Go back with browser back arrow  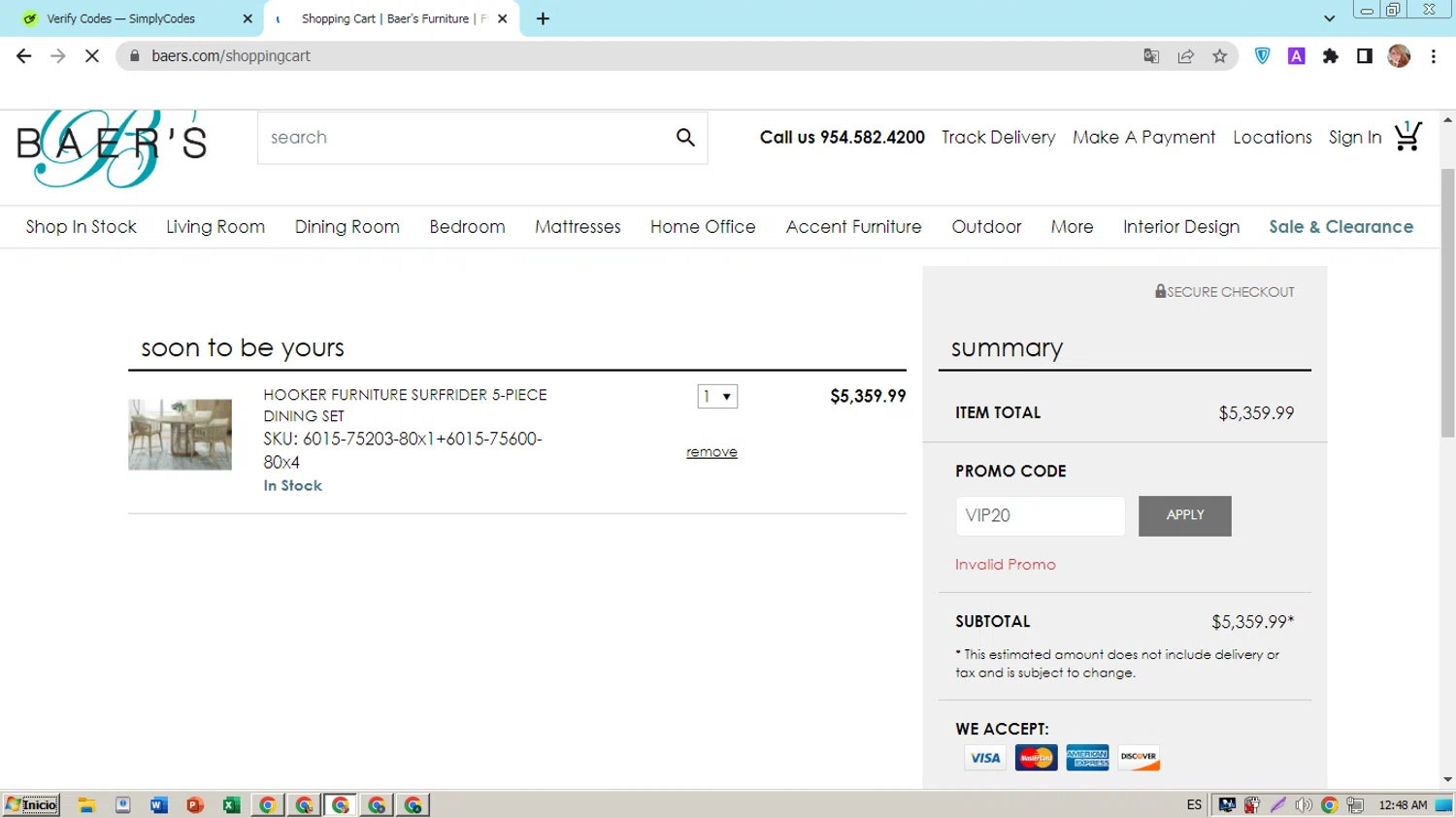coord(23,56)
